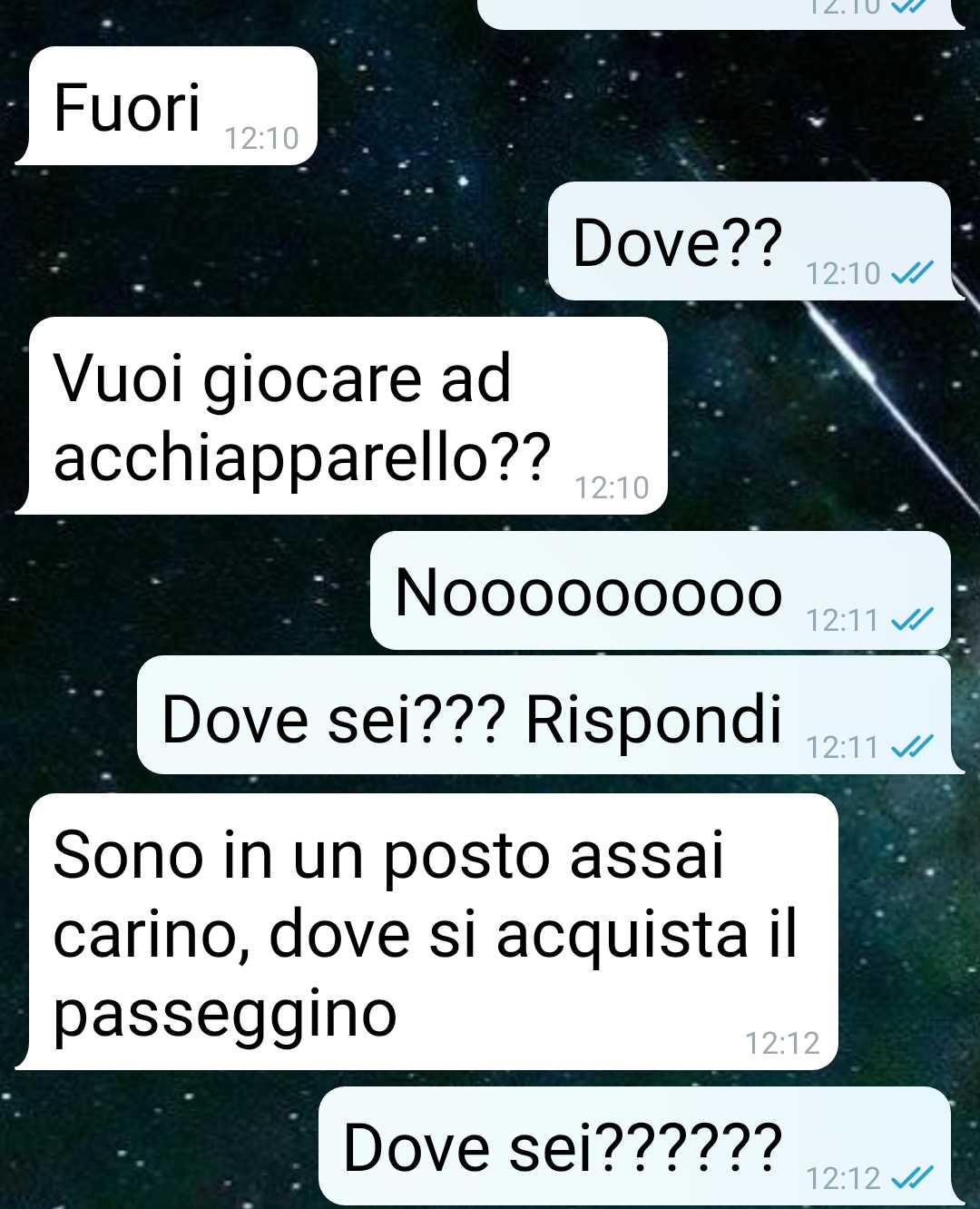The width and height of the screenshot is (980, 1209).
Task: Click the double check on the topmost partial bubble
Action: pyautogui.click(x=912, y=5)
